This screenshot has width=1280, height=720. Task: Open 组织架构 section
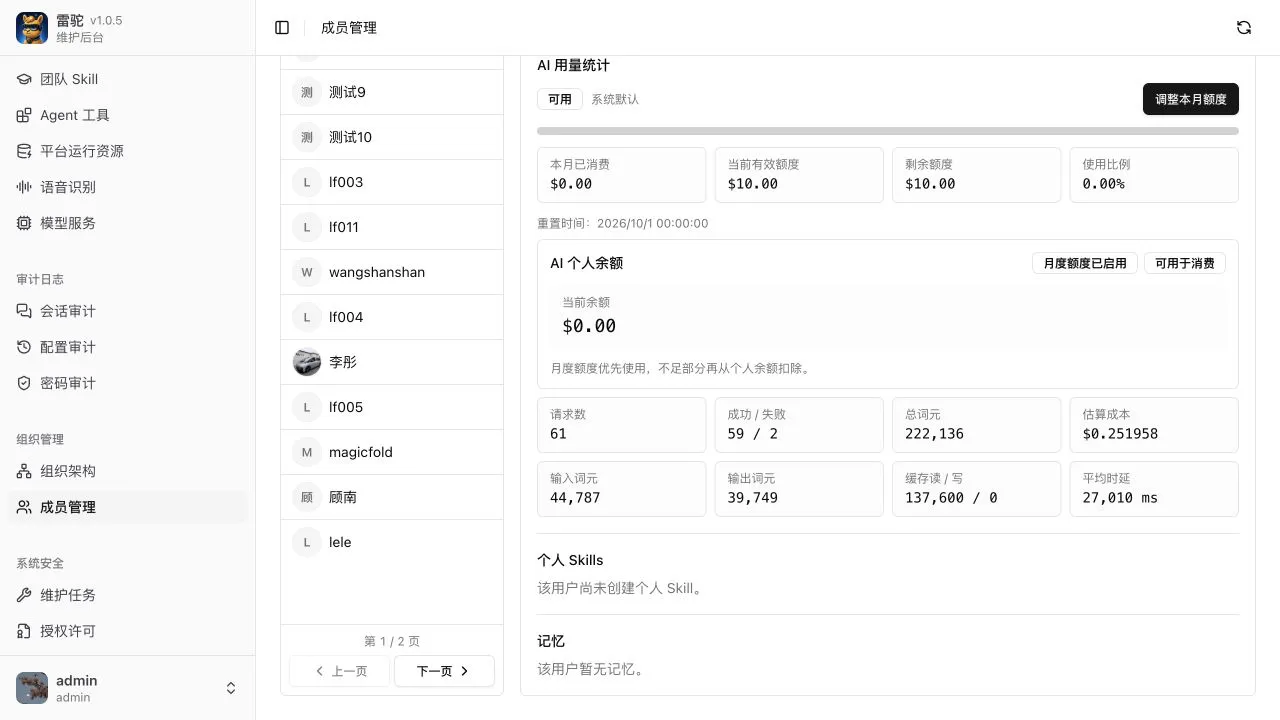click(127, 471)
